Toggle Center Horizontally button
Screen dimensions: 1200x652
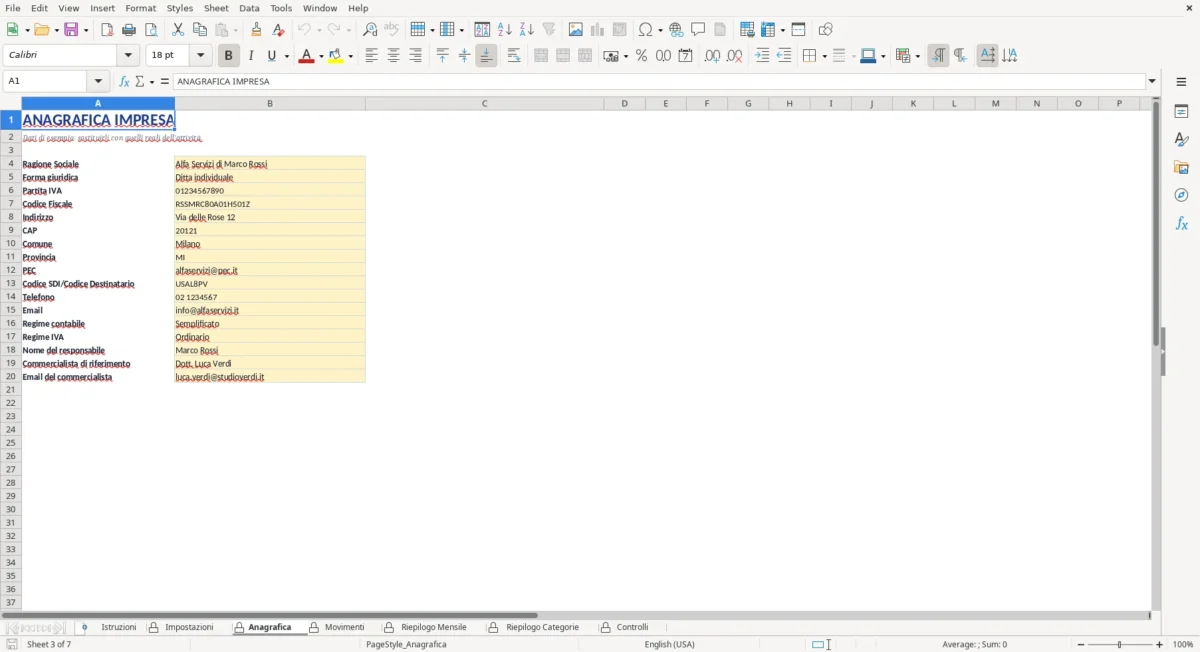394,56
